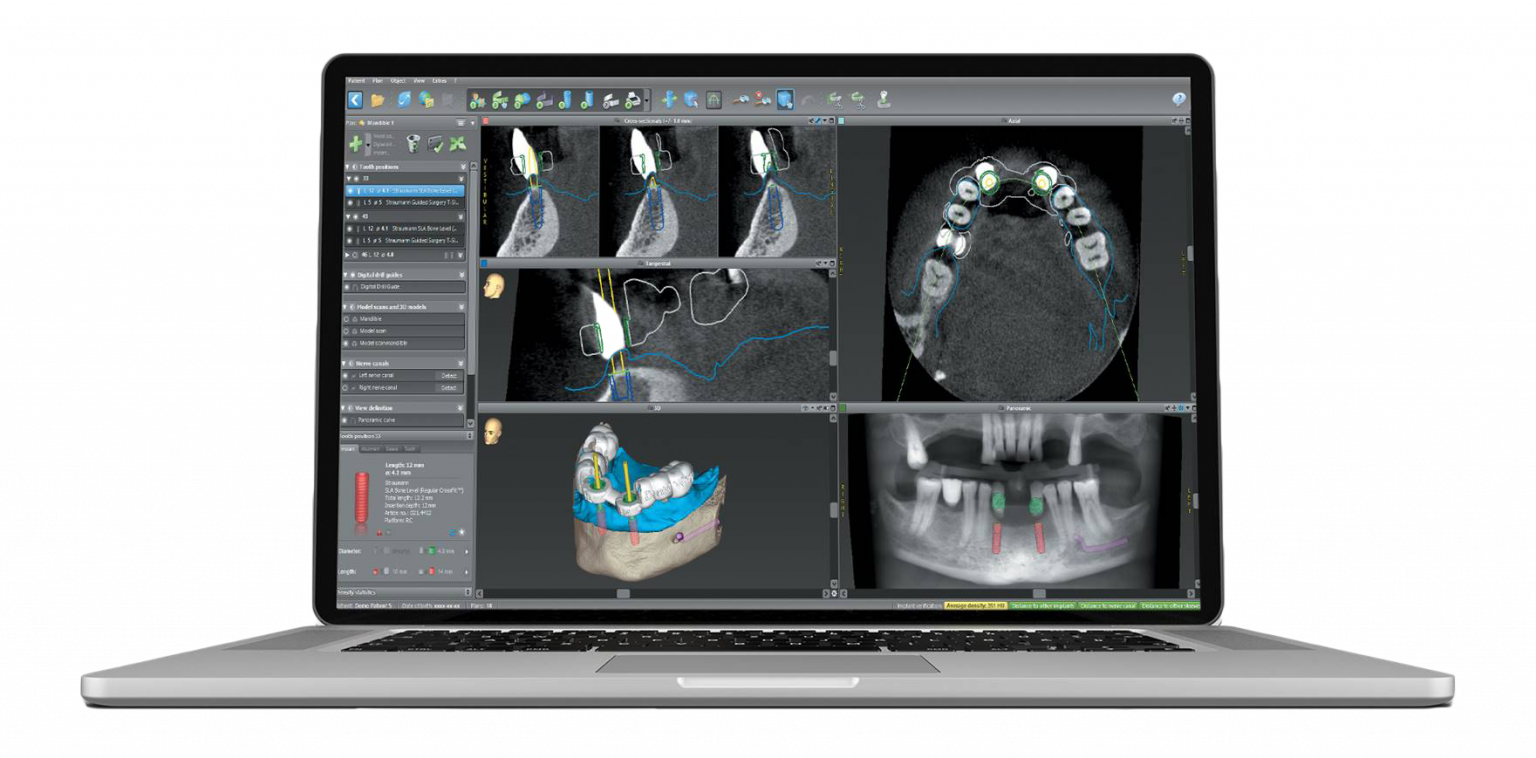Viewport: 1536px width, 758px height.
Task: Toggle visibility of Digital Drill Guide row
Action: point(346,286)
